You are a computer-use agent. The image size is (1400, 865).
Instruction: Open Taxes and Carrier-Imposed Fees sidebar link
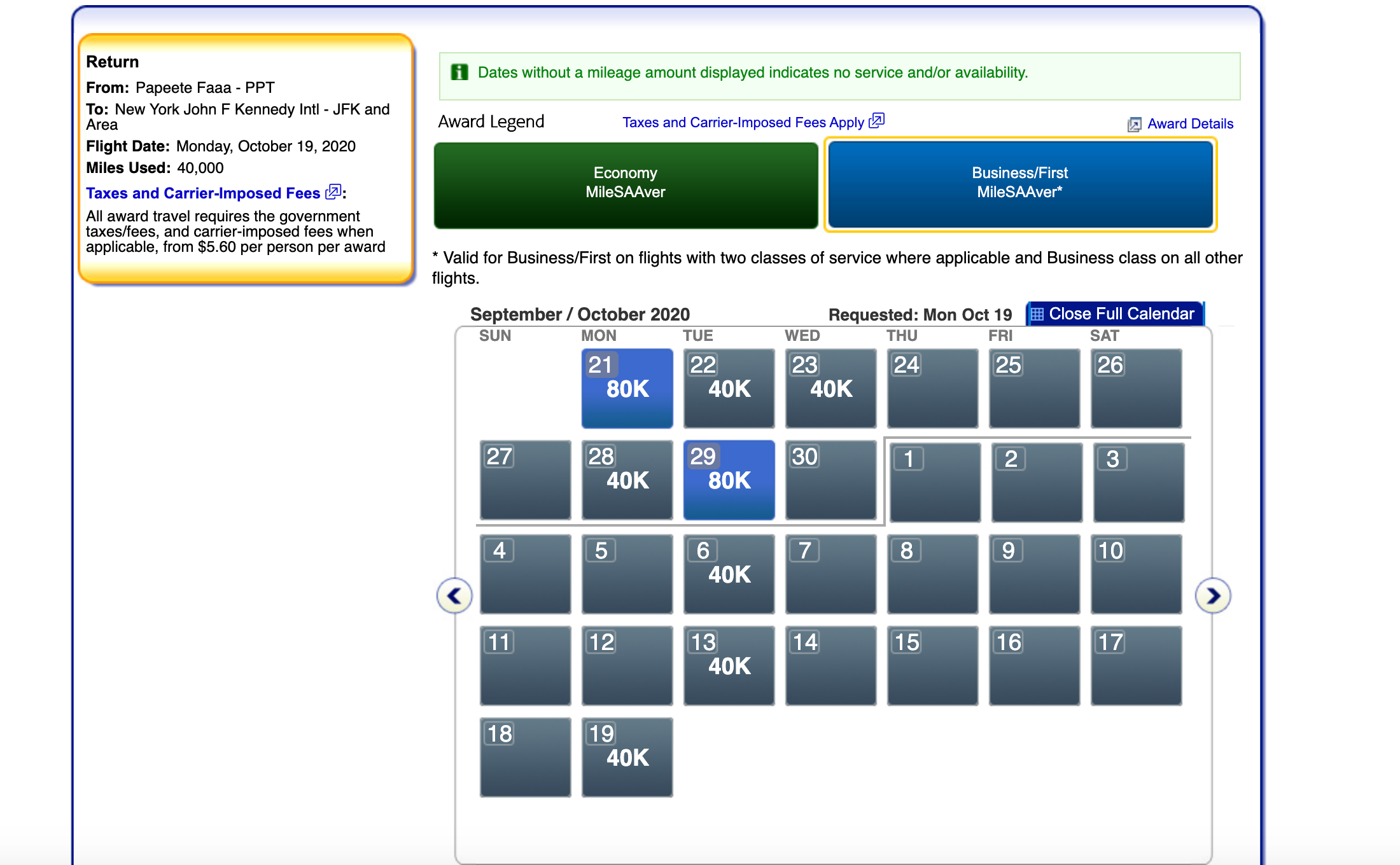[x=203, y=193]
